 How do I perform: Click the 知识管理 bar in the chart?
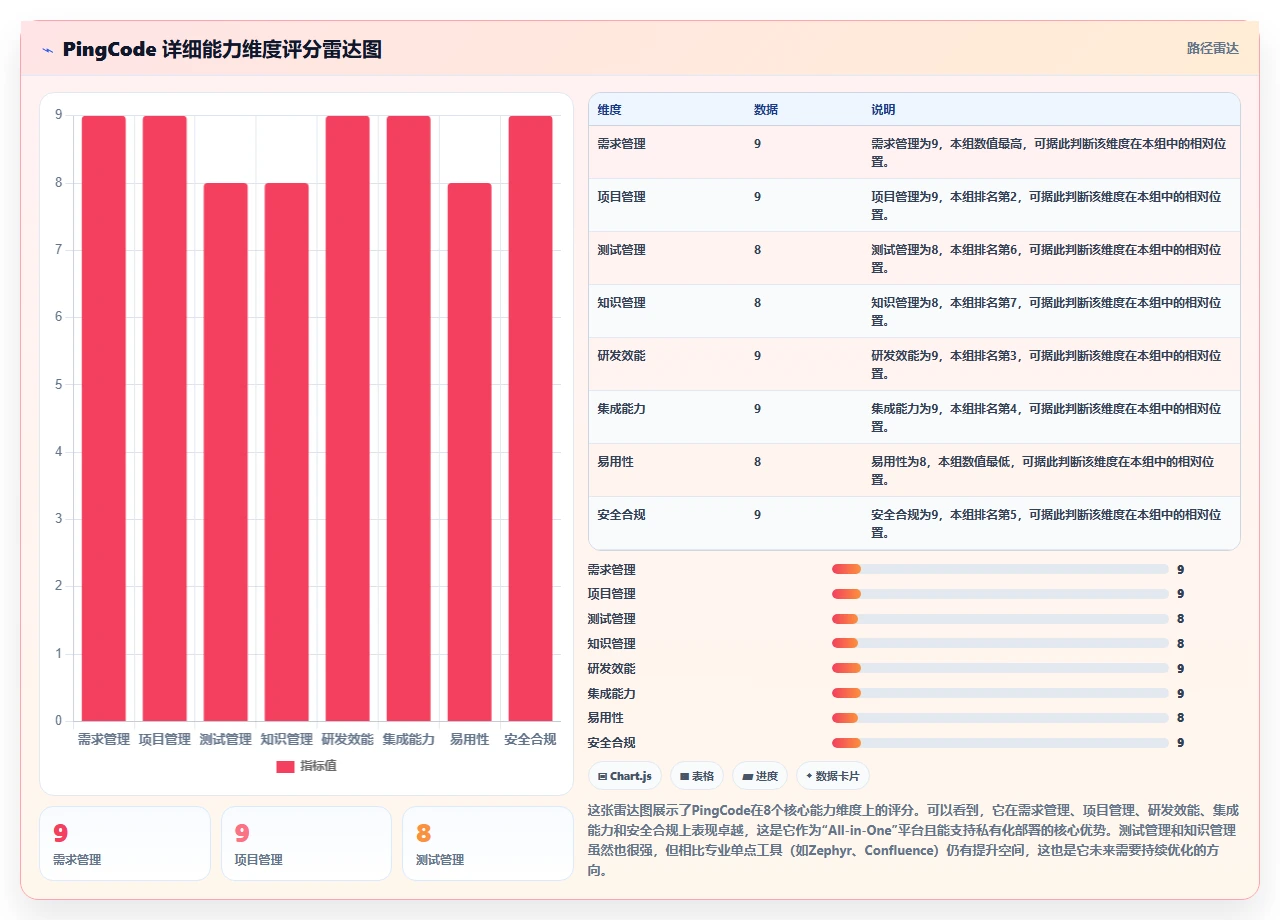tap(287, 452)
